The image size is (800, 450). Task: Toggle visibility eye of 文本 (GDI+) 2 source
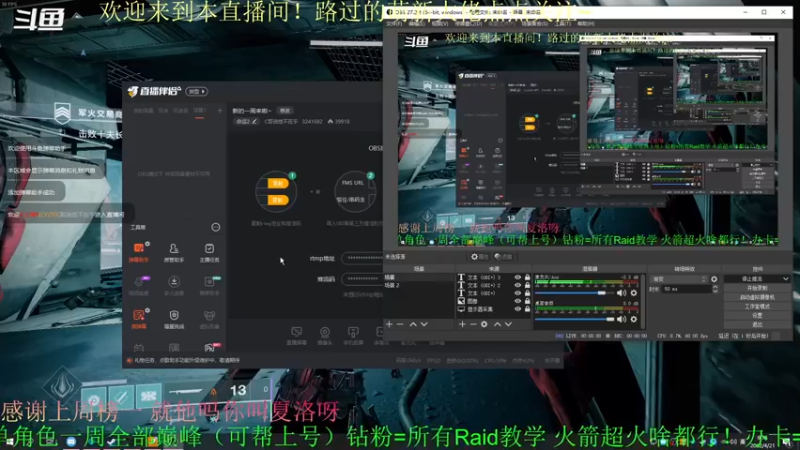[518, 285]
